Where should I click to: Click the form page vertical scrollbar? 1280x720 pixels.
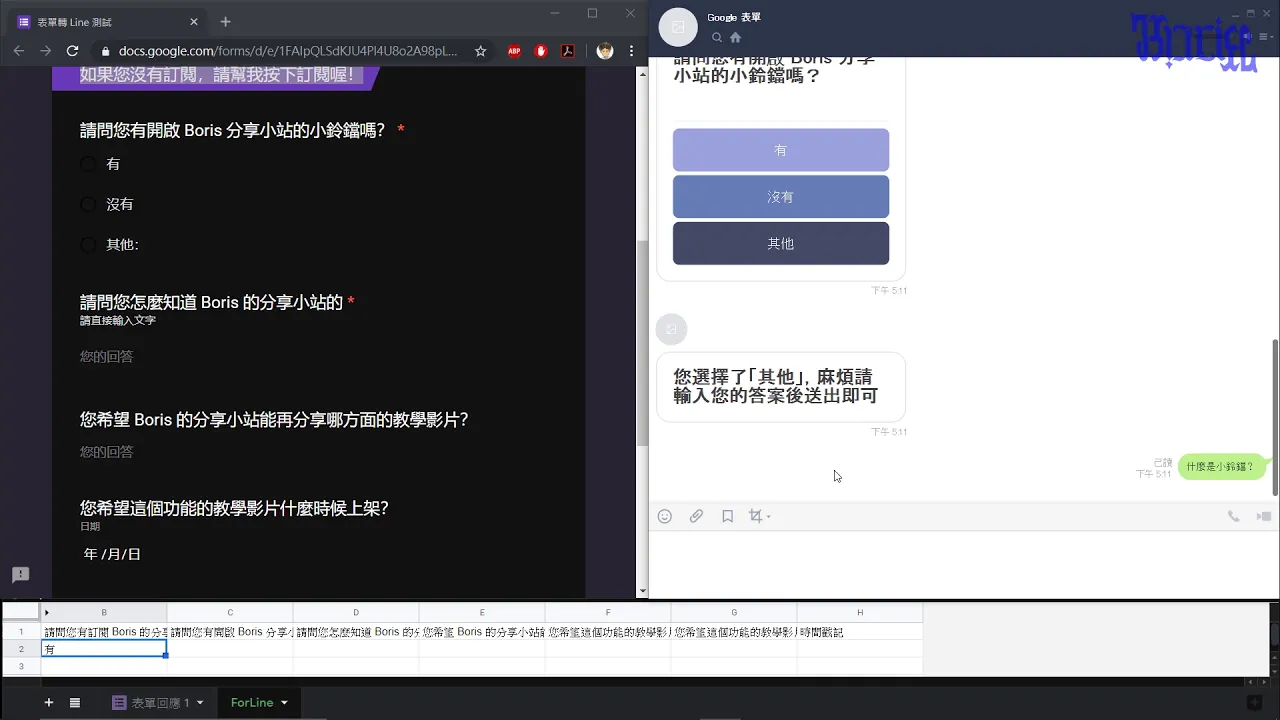point(642,342)
